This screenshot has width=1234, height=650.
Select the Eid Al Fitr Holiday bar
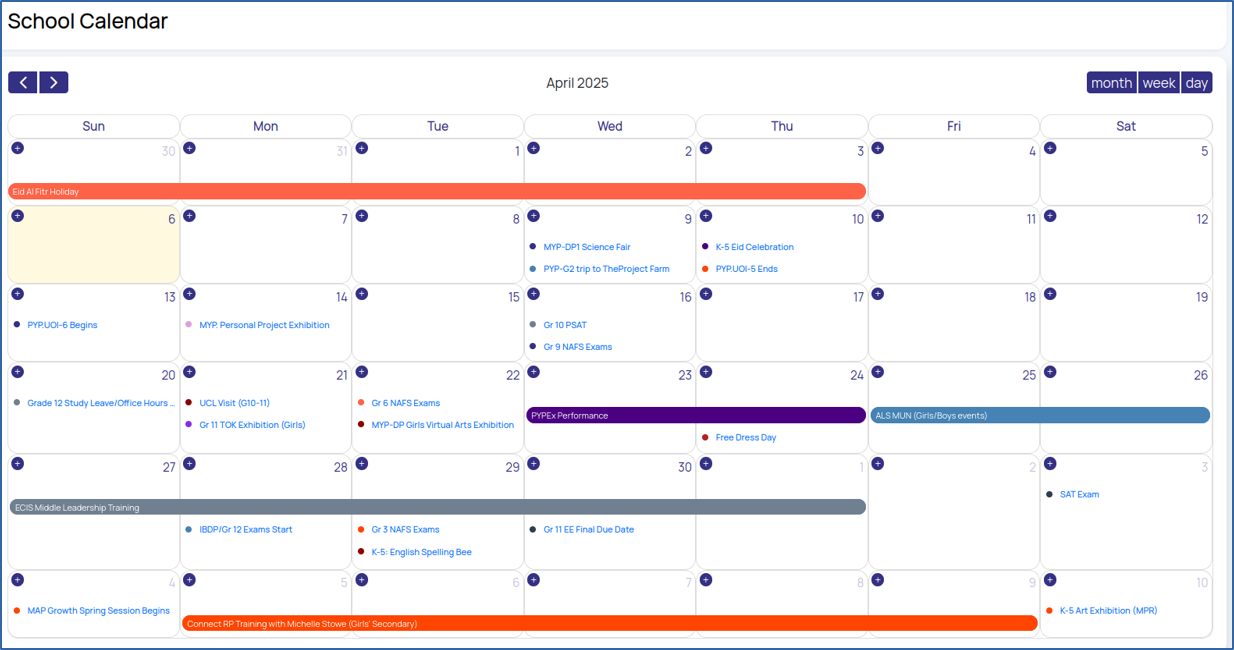click(x=436, y=191)
